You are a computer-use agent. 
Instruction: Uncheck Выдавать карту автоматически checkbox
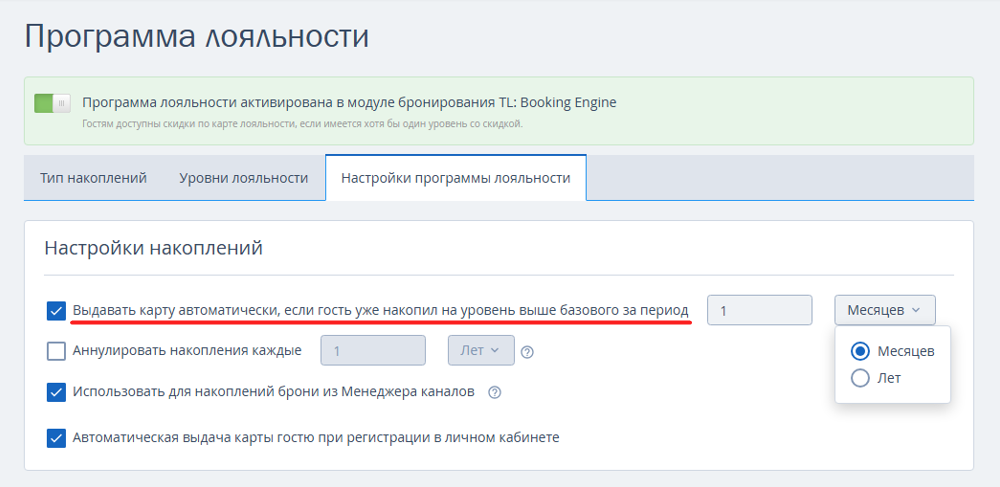[x=57, y=311]
